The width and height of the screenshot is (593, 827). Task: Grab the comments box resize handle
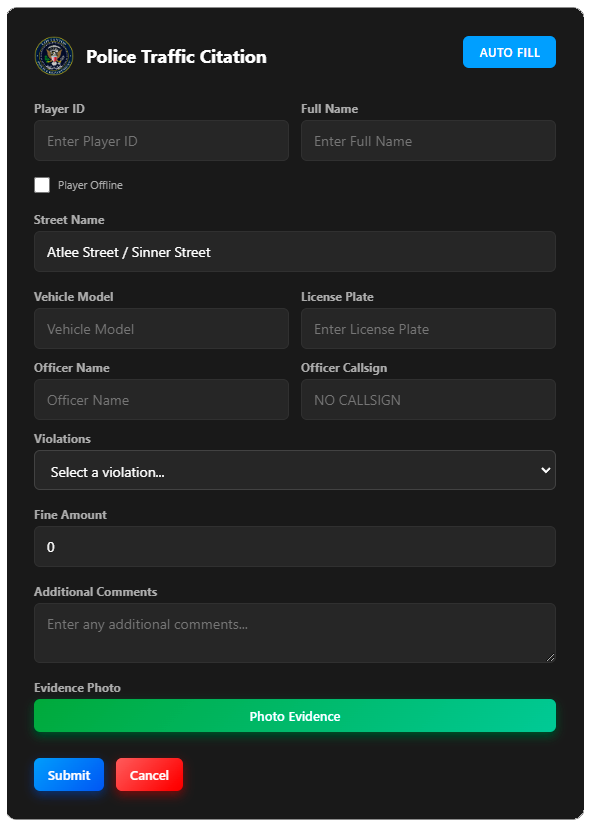click(x=550, y=657)
